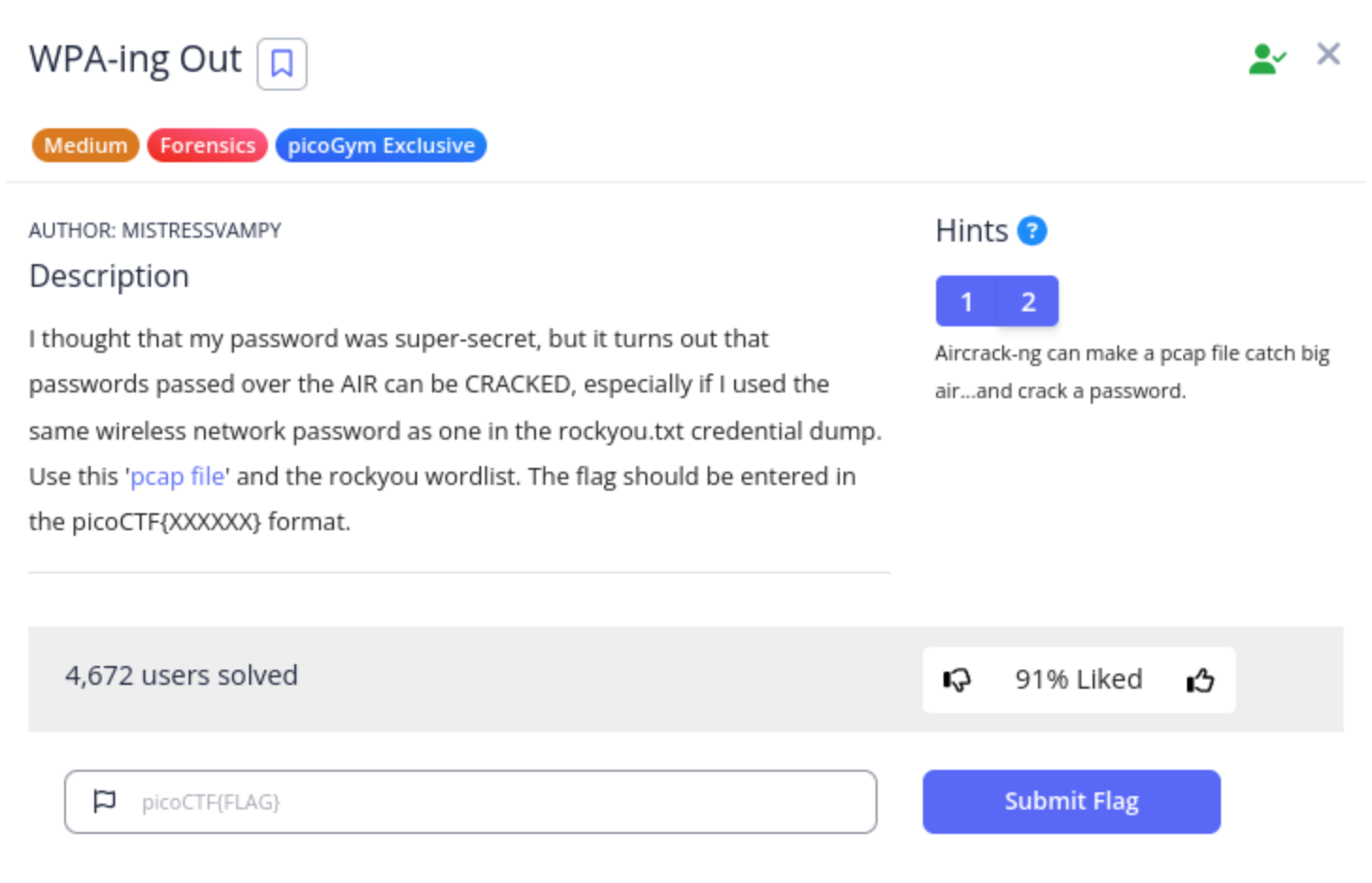This screenshot has height=883, width=1372.
Task: Click the 91% Liked rating text
Action: pyautogui.click(x=1079, y=679)
